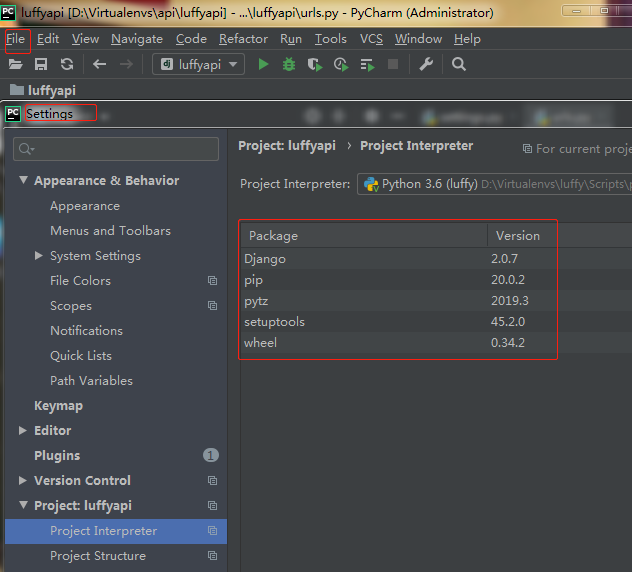Select Project Structure tree item
The height and width of the screenshot is (572, 632).
98,556
